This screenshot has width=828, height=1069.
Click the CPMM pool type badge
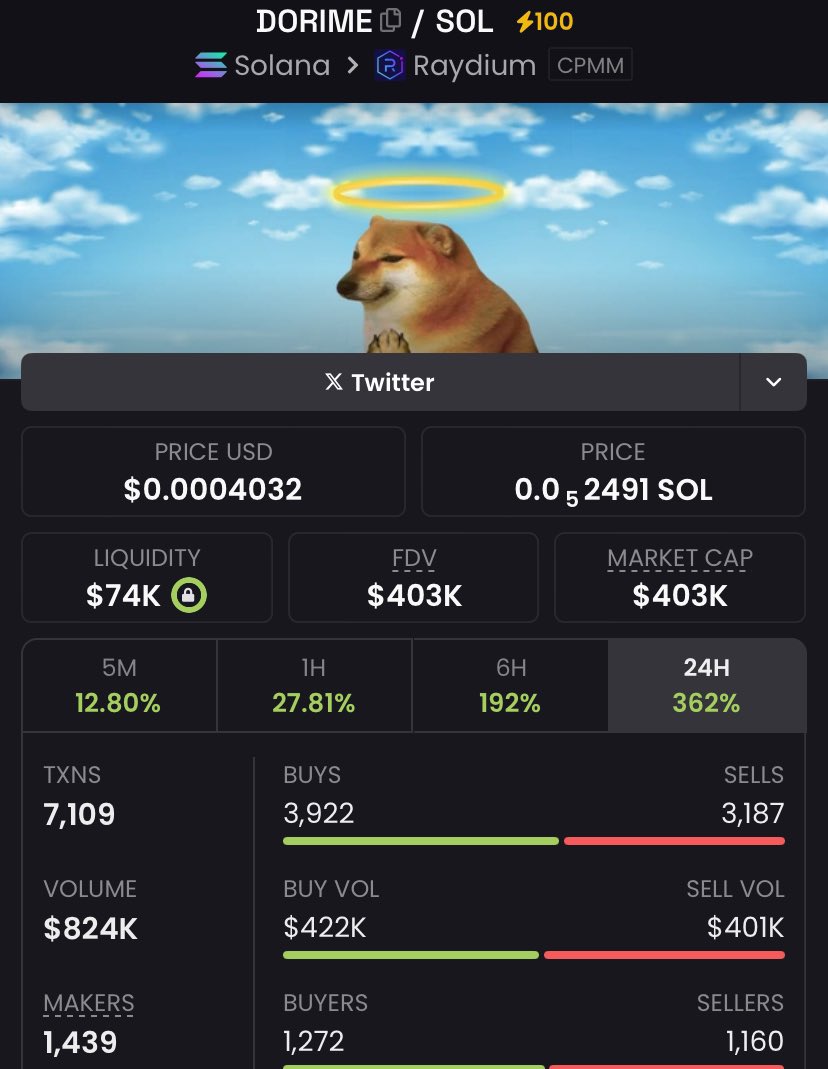point(590,65)
